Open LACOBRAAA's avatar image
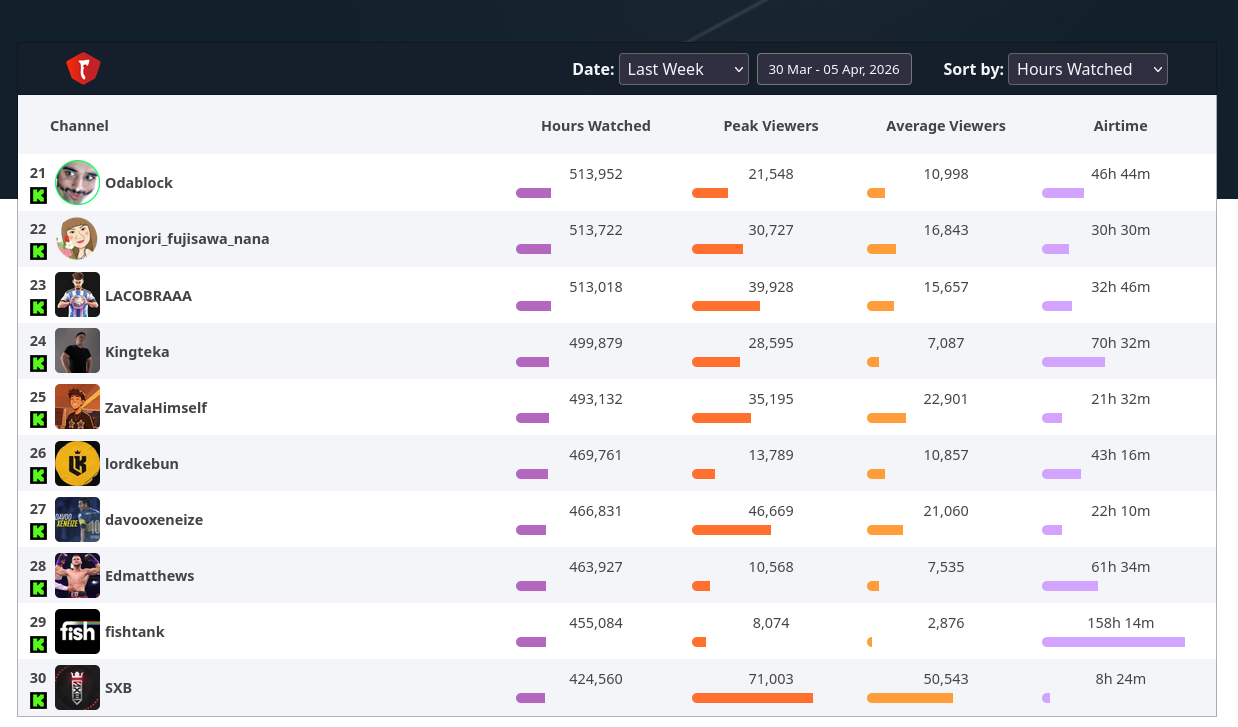This screenshot has width=1238, height=727. 77,295
